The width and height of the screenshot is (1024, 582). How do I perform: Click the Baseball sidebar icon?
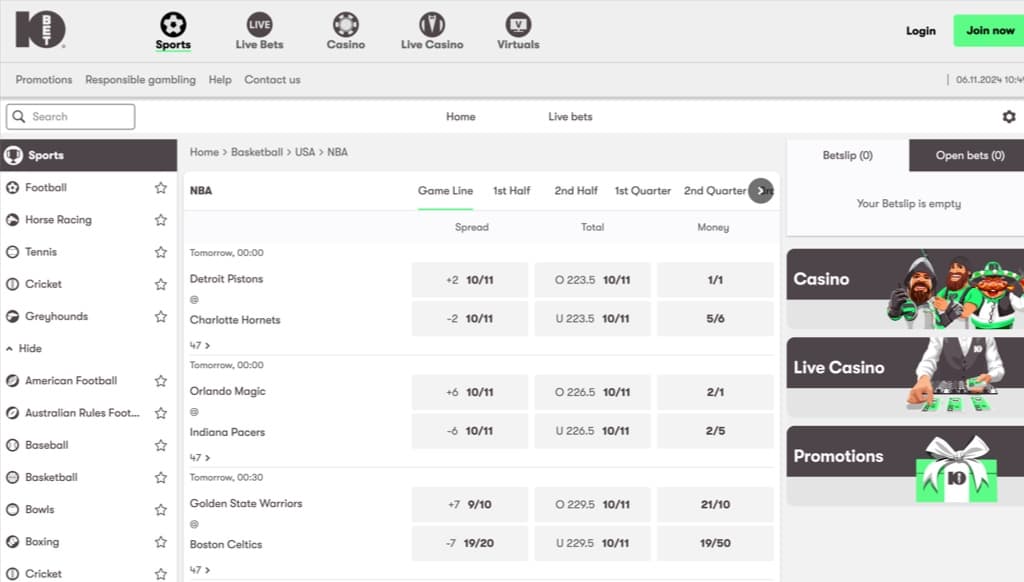(x=12, y=445)
